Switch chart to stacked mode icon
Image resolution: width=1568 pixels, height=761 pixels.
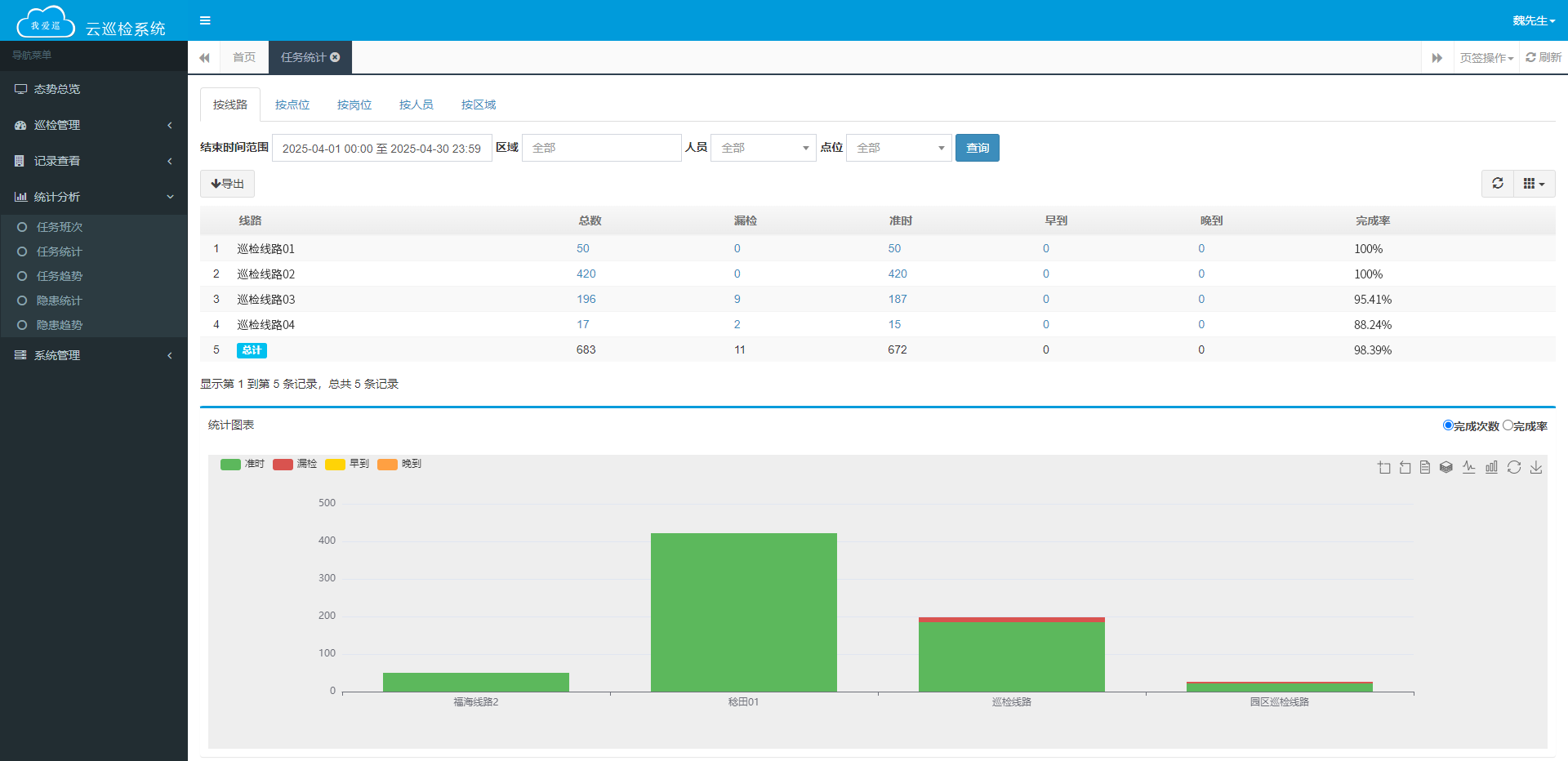1446,467
